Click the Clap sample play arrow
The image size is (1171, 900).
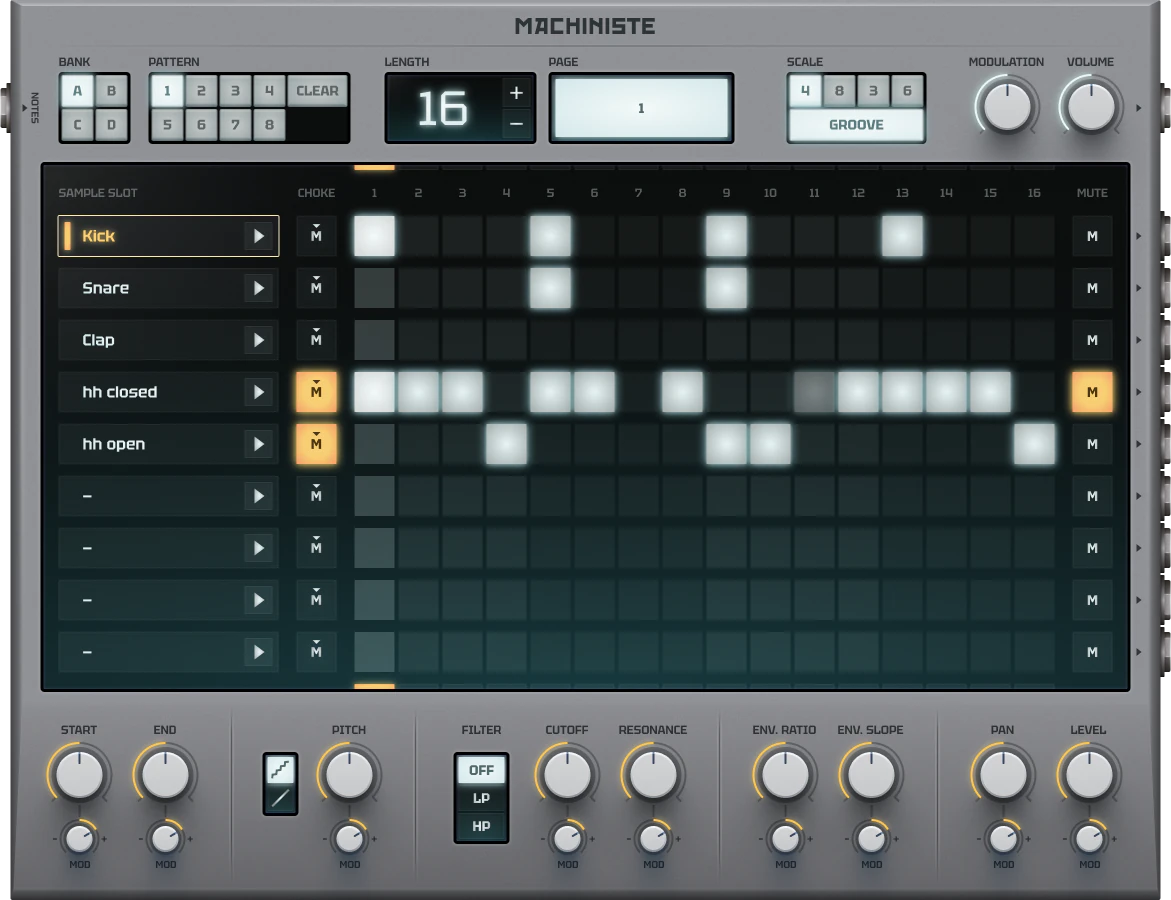coord(259,340)
